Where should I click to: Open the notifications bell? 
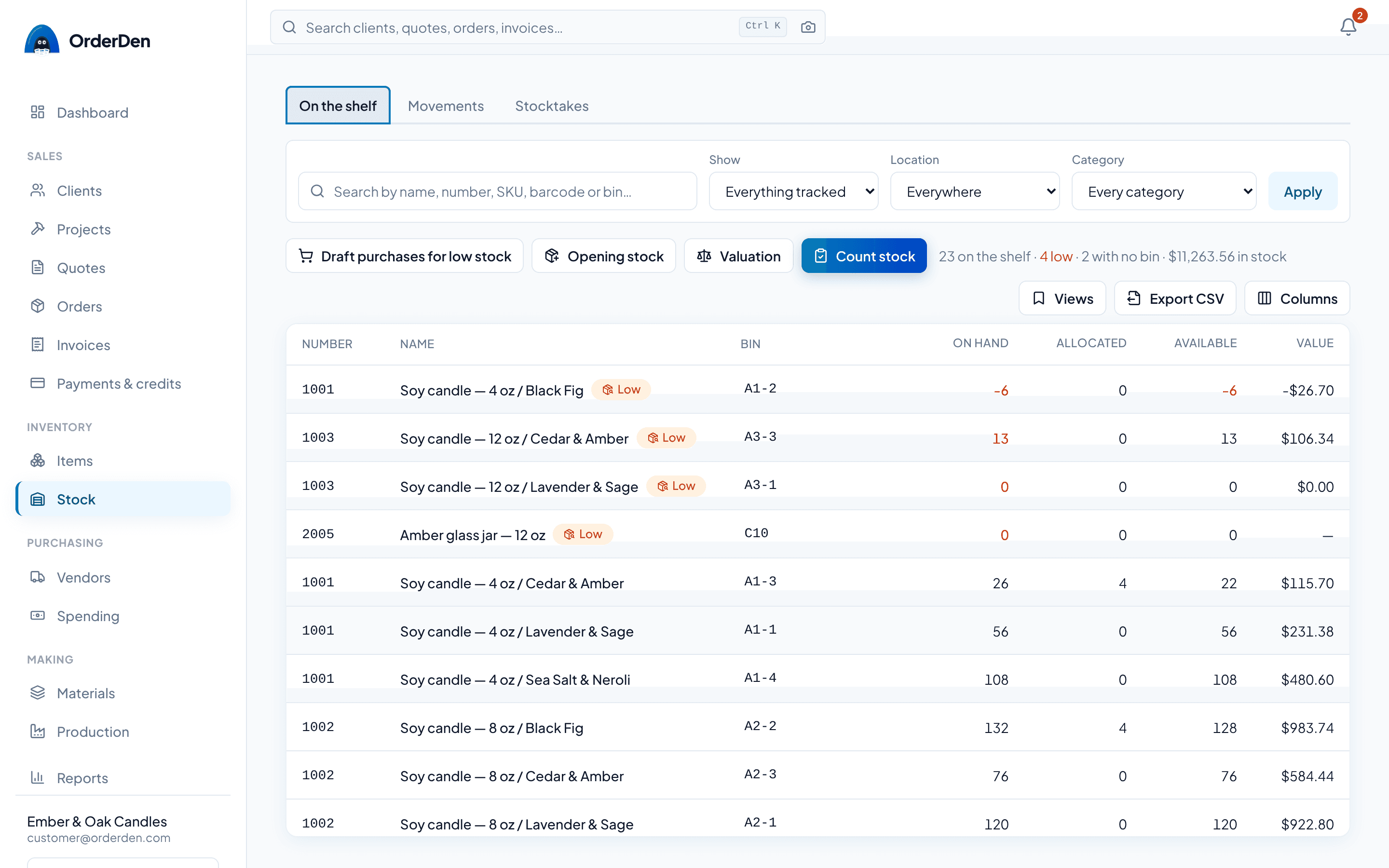coord(1348,27)
